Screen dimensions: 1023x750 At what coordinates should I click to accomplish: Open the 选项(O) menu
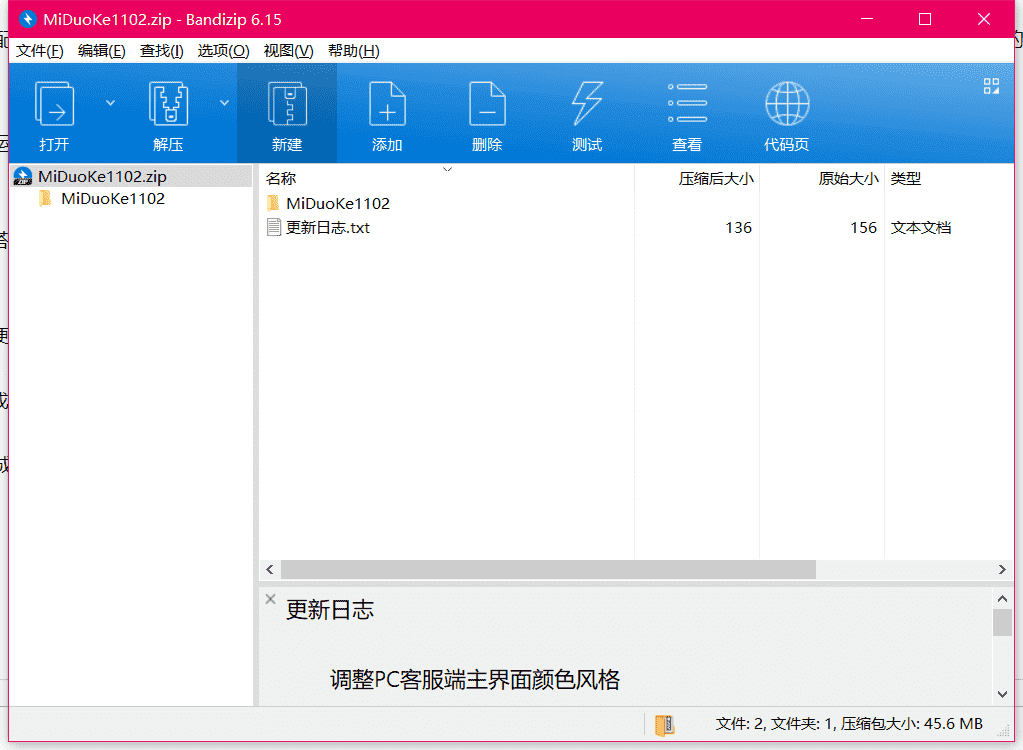tap(224, 51)
